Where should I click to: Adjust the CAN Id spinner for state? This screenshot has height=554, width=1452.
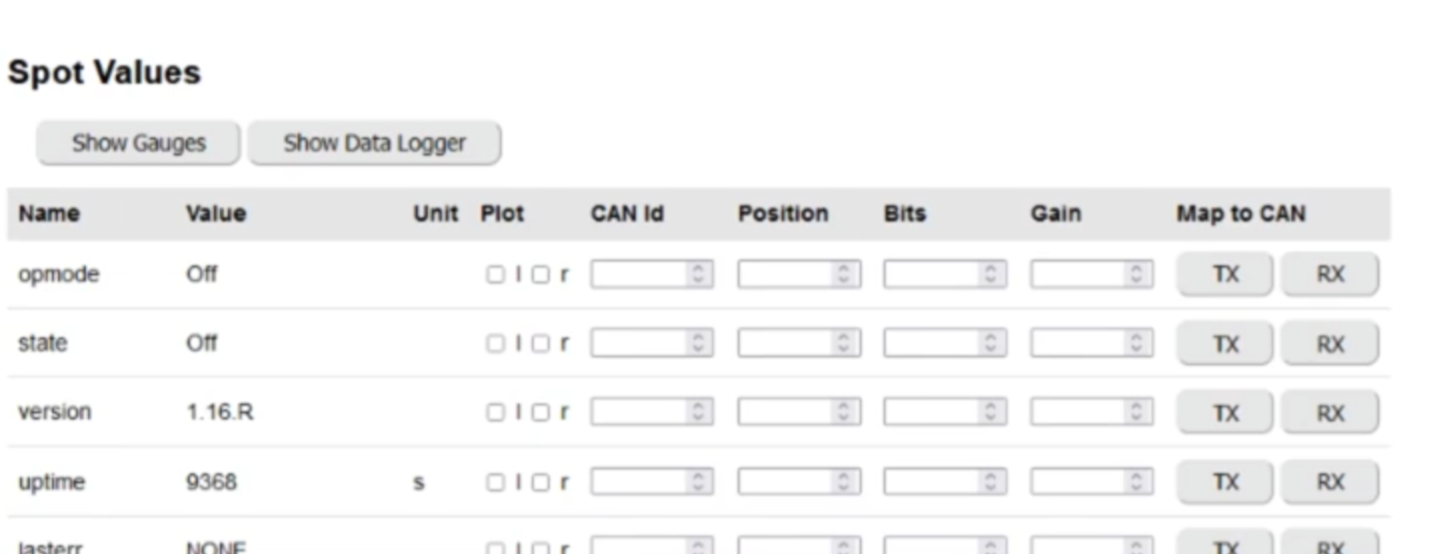pos(699,344)
